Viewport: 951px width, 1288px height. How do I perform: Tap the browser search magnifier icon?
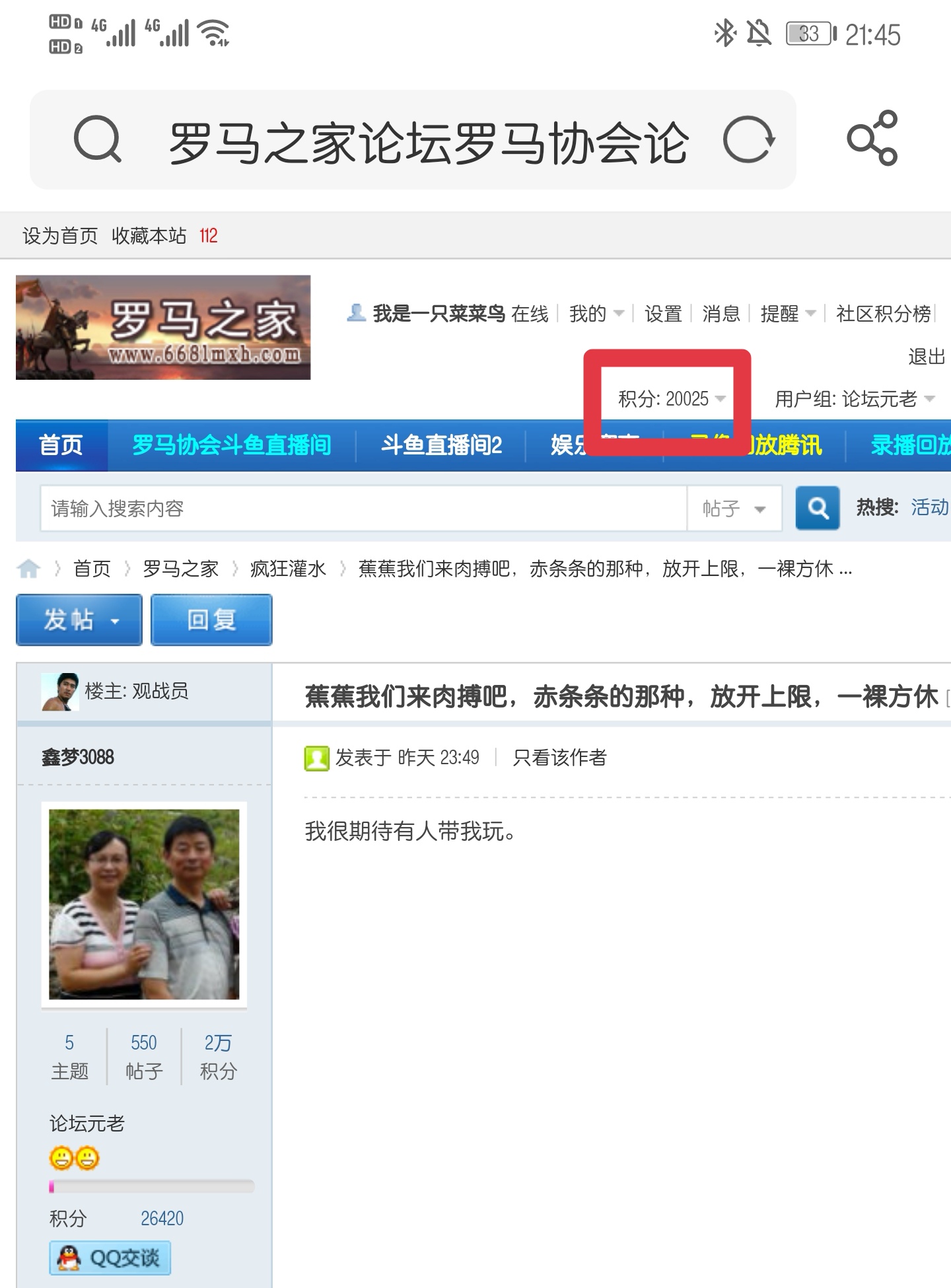click(98, 139)
